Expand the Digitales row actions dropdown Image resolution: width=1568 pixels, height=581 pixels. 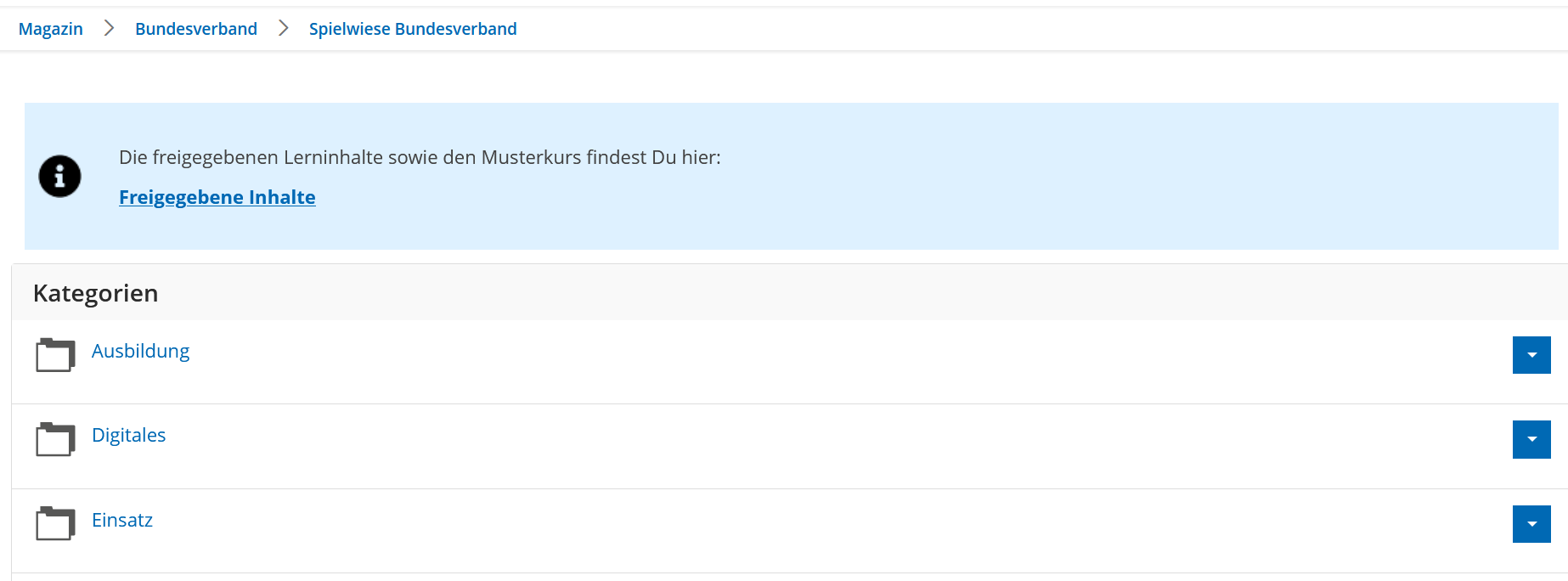1531,439
